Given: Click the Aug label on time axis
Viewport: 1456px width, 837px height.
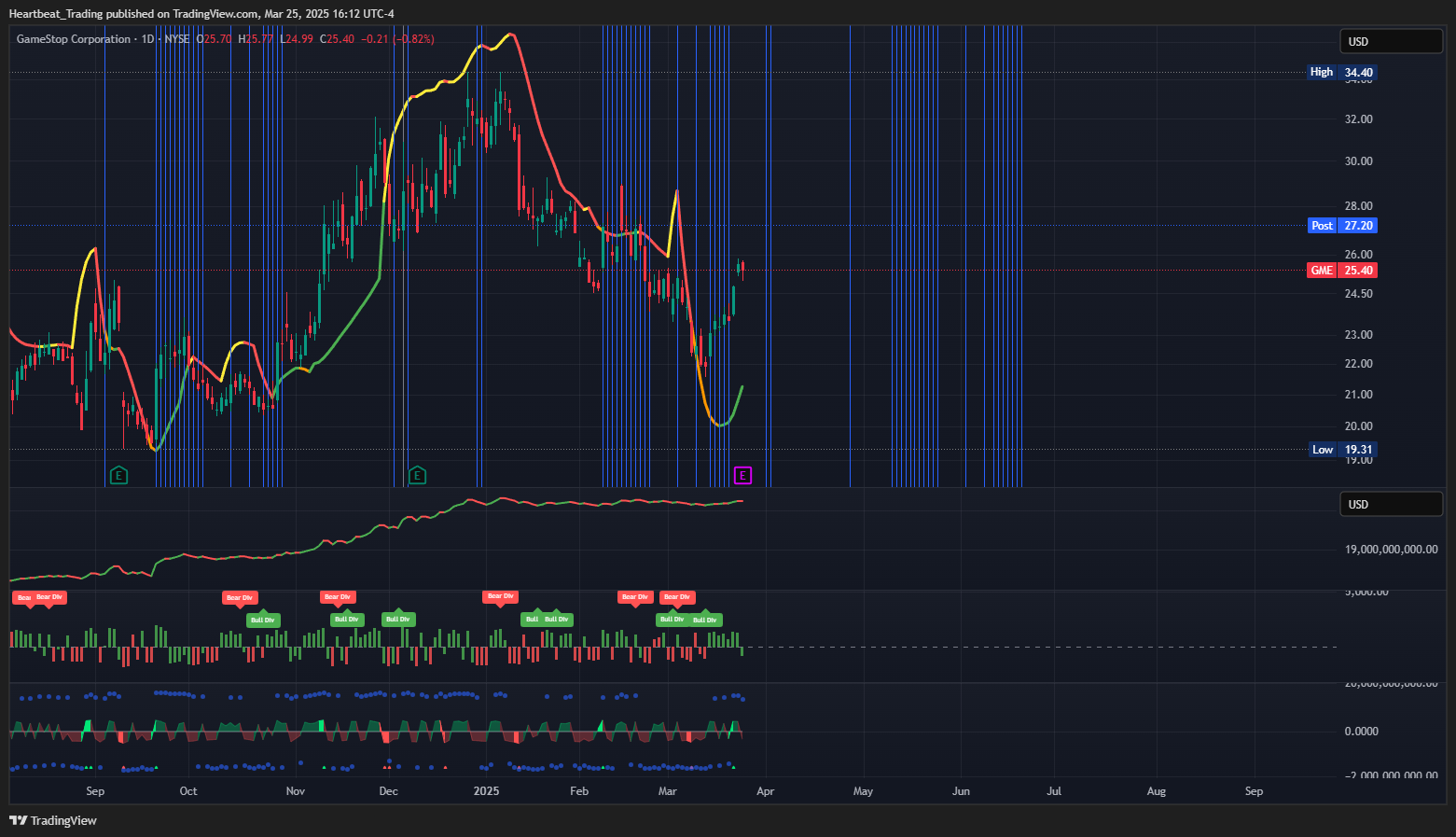Looking at the screenshot, I should (x=1157, y=791).
